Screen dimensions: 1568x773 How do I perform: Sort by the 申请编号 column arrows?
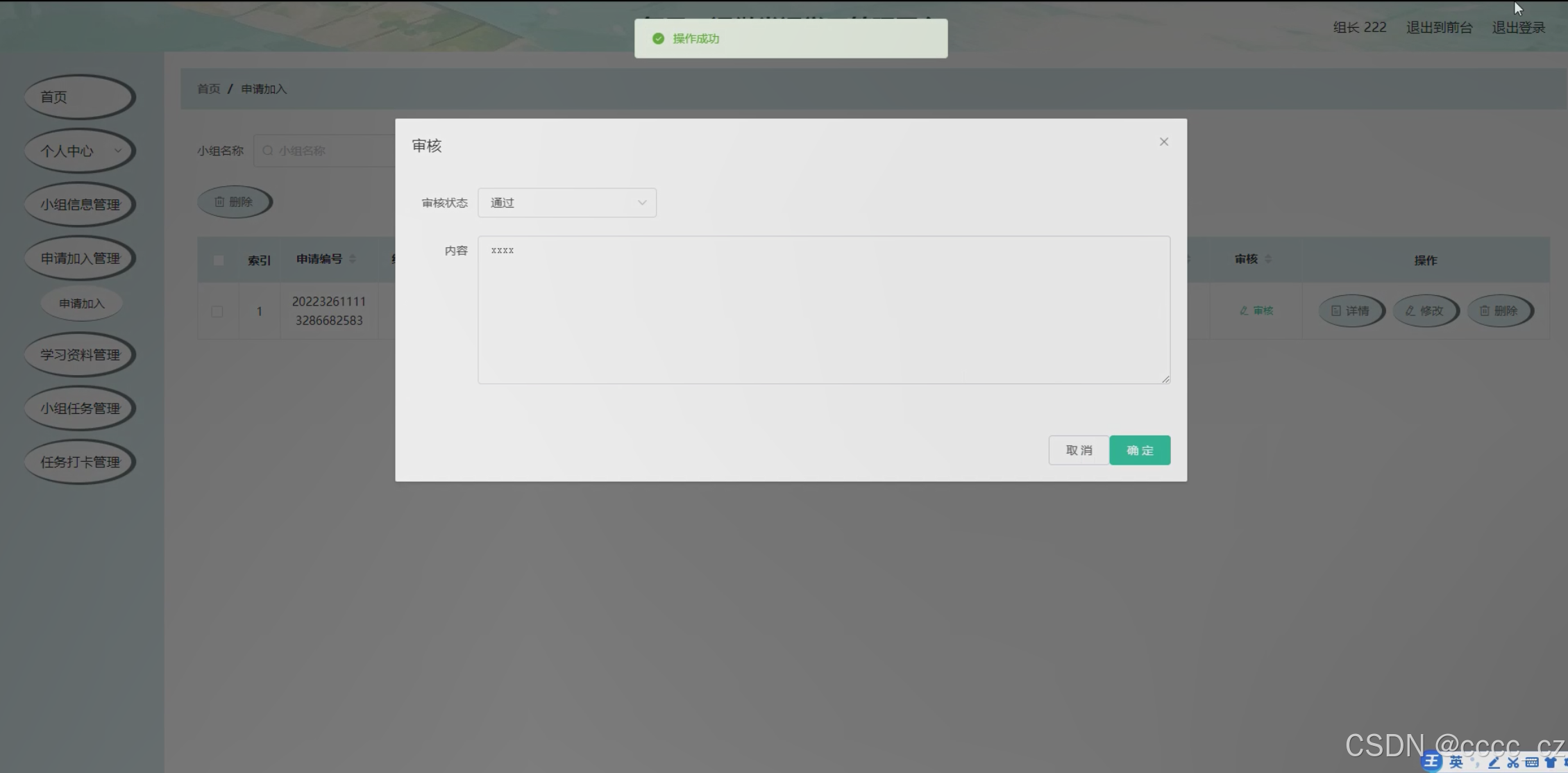click(x=353, y=259)
